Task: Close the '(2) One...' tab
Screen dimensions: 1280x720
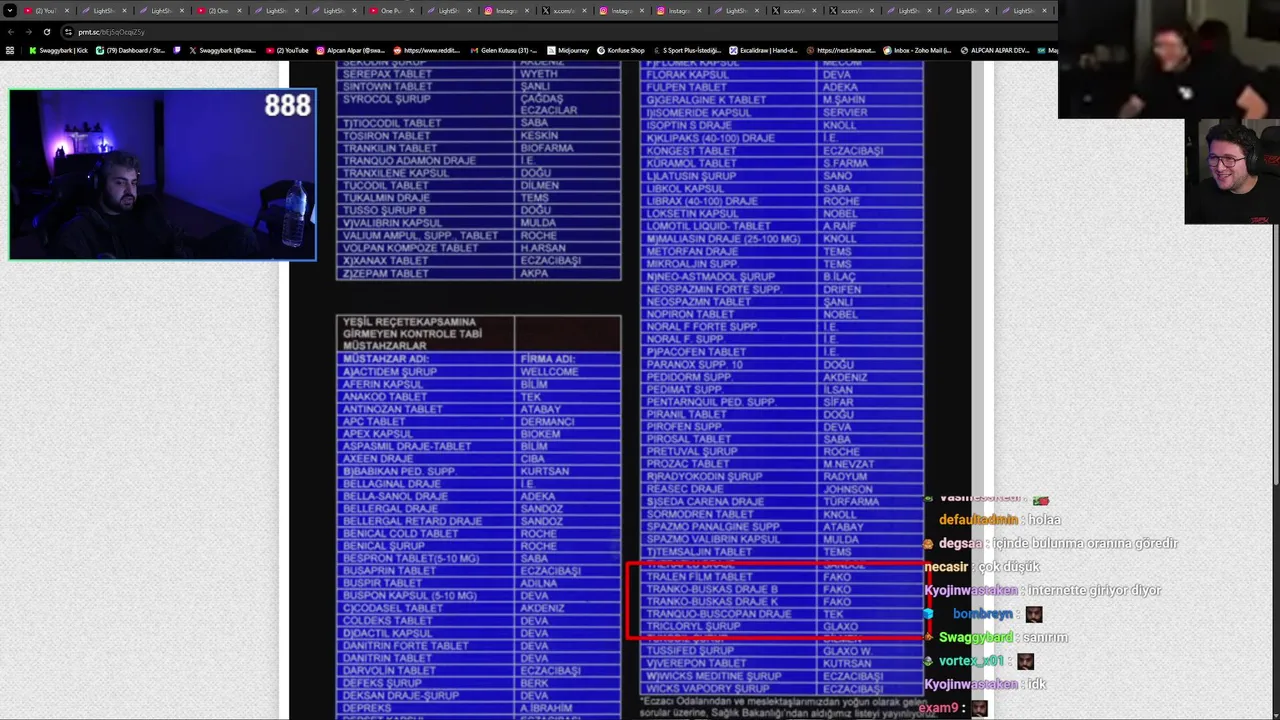Action: pyautogui.click(x=240, y=11)
